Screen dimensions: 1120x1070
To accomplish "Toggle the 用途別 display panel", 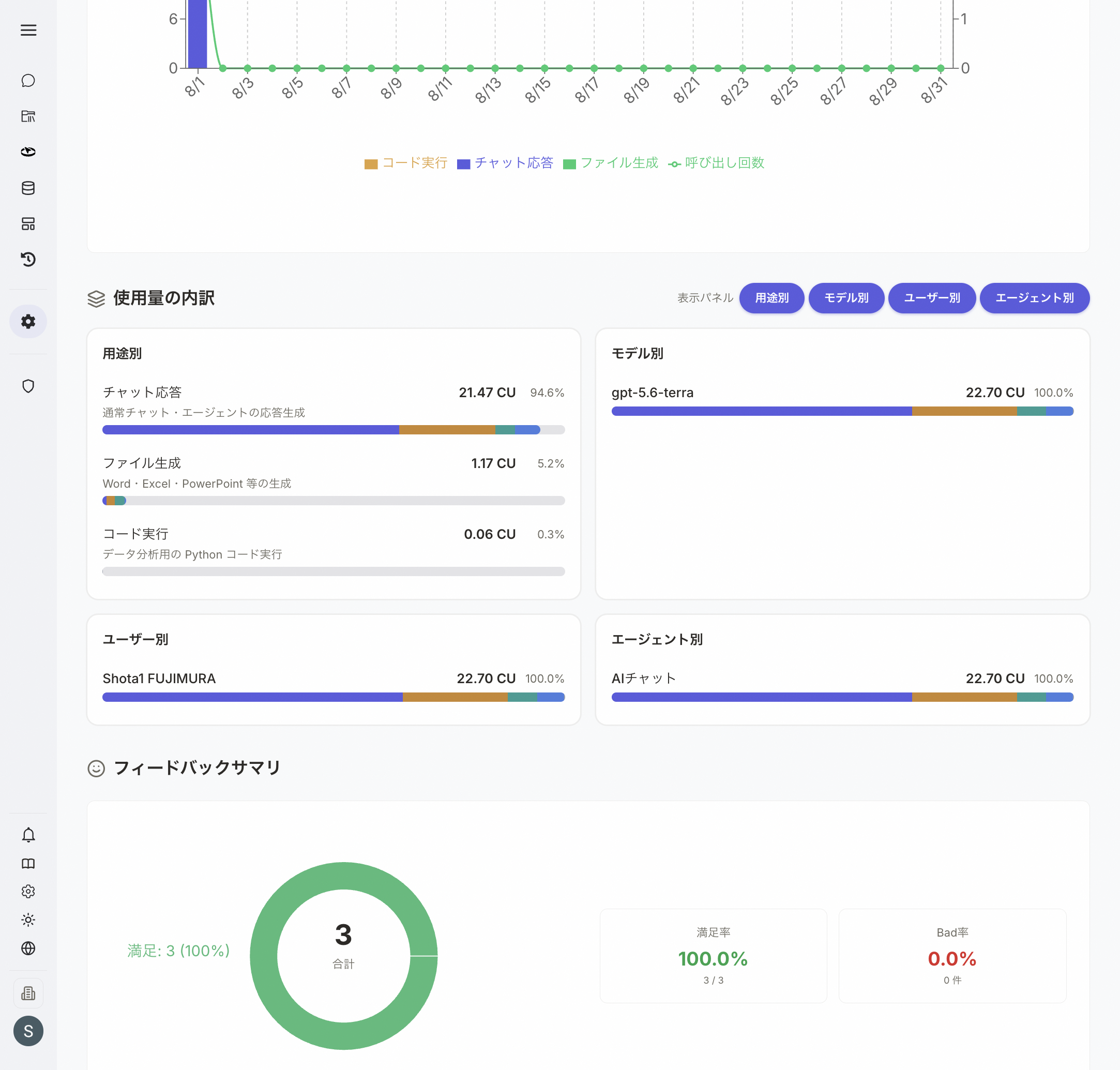I will (771, 298).
